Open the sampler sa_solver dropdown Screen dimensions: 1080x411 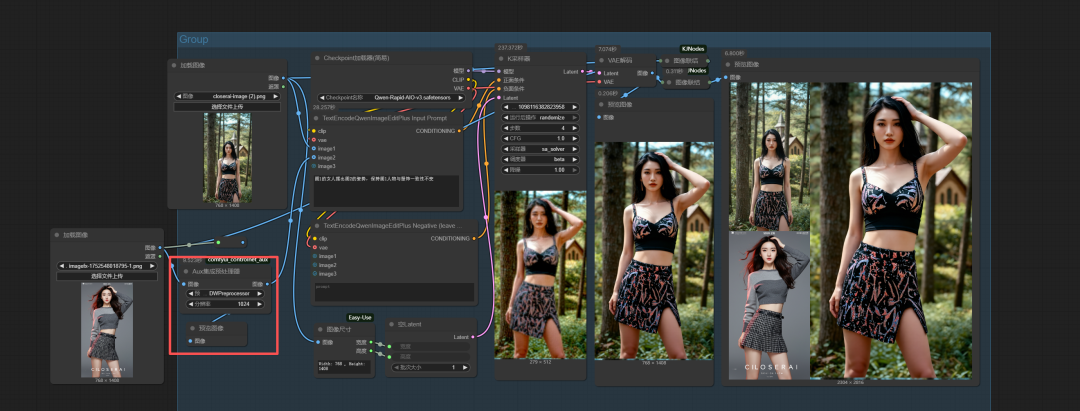click(x=540, y=148)
